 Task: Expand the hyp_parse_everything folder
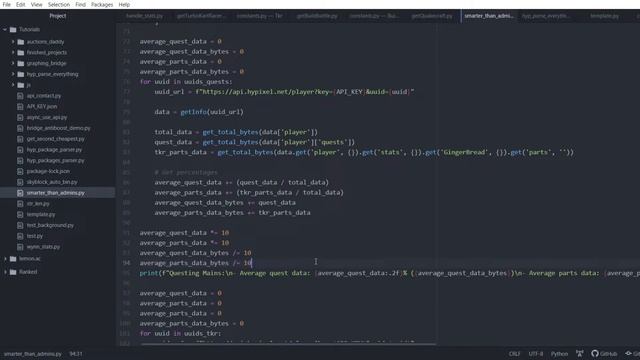click(x=13, y=74)
